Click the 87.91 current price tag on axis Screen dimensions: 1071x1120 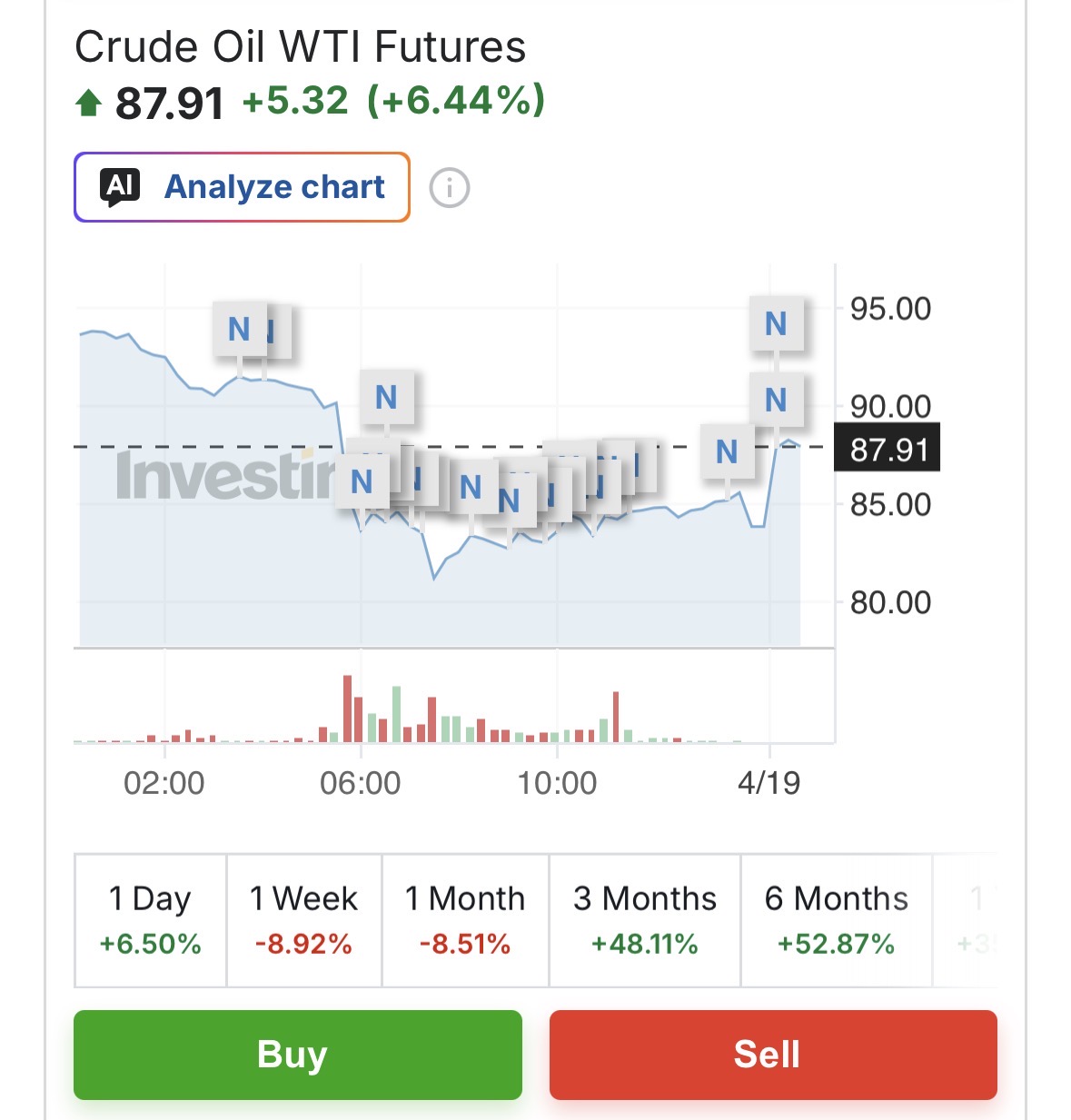(888, 448)
